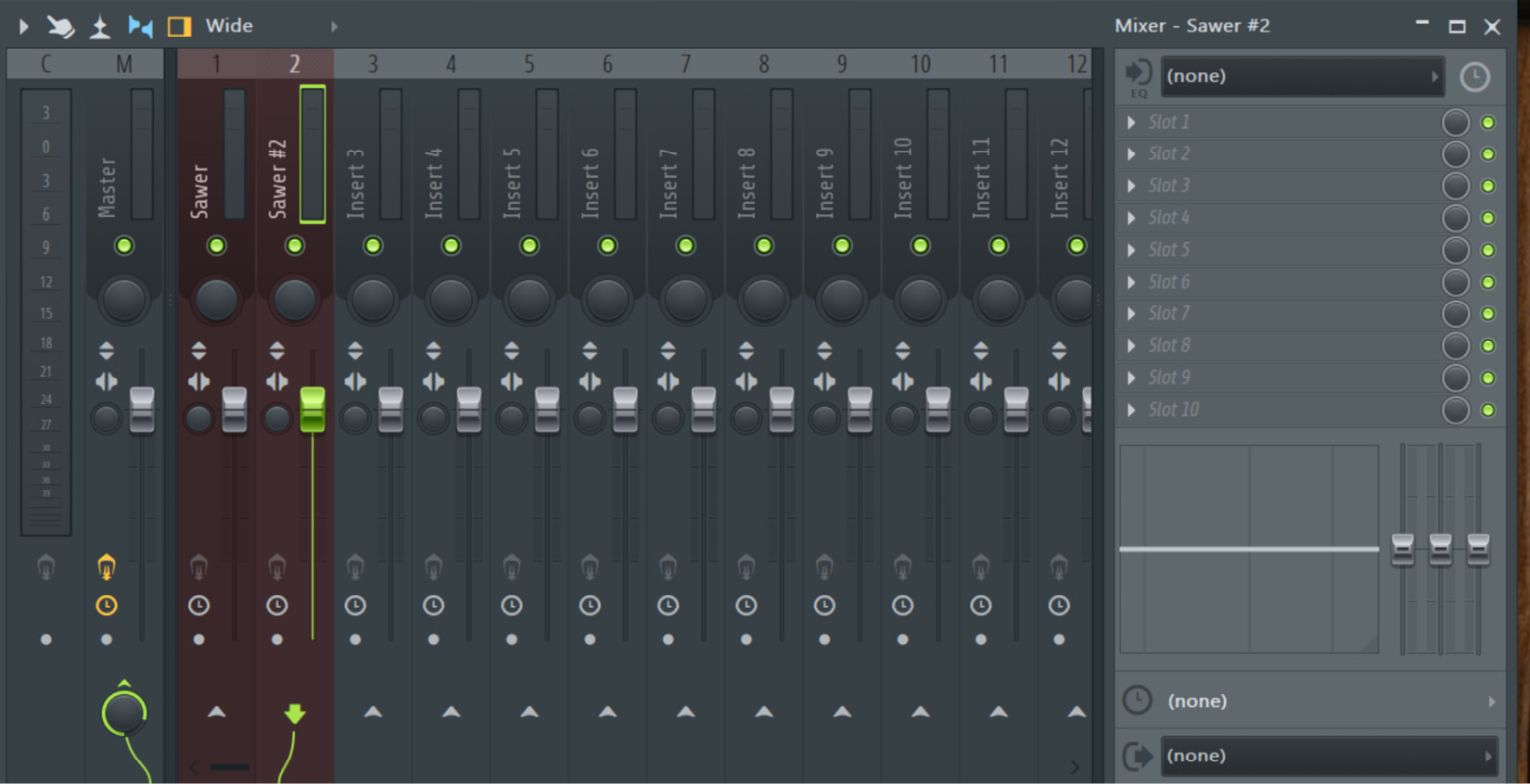Click Insert 5 stereo separation arrows
Image resolution: width=1530 pixels, height=784 pixels.
[511, 382]
